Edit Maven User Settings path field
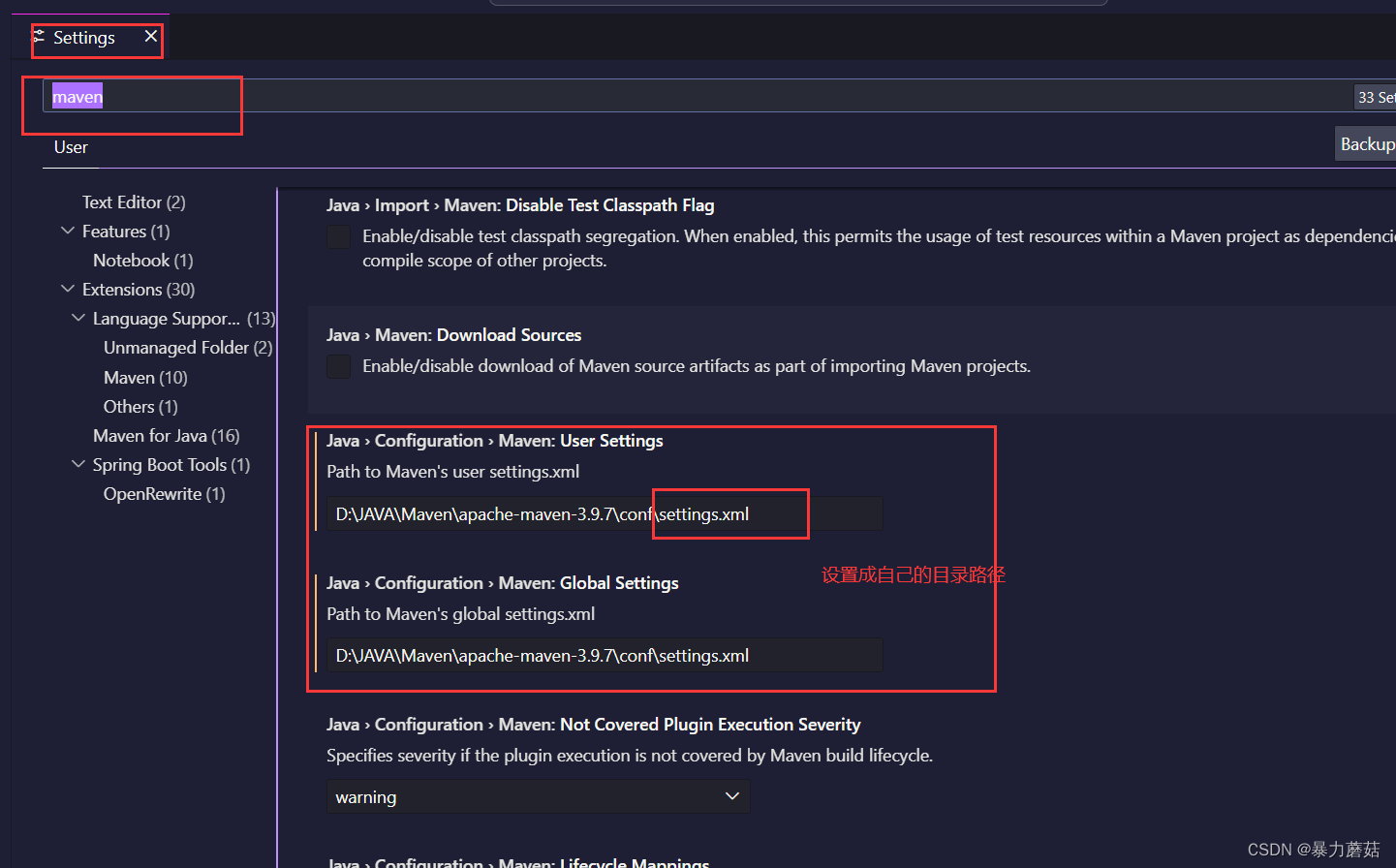 point(605,514)
